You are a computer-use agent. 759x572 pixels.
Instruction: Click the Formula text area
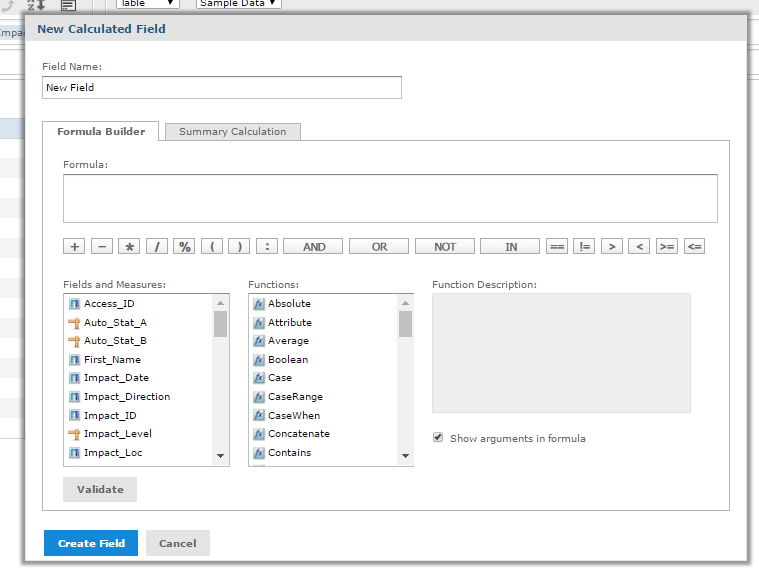coord(390,198)
